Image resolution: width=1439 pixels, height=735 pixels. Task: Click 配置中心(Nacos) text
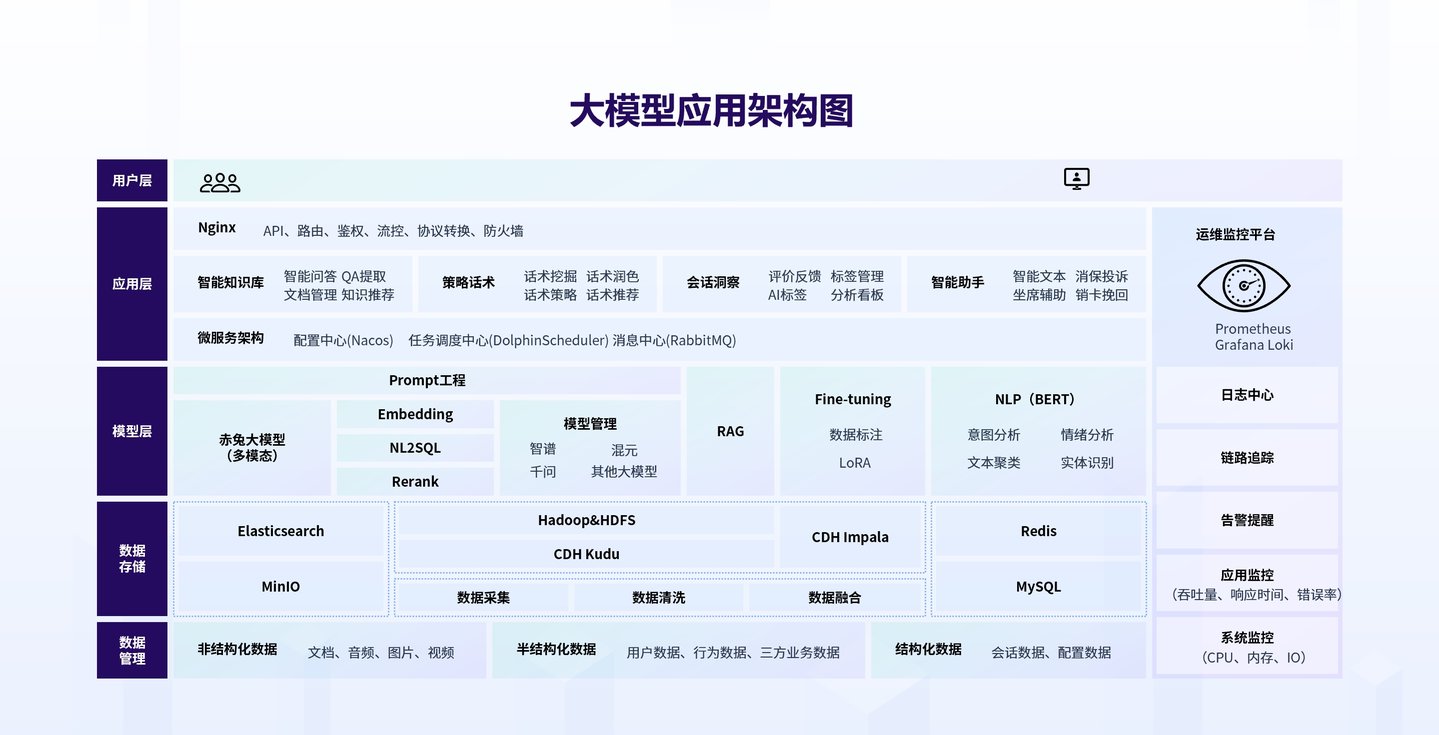click(343, 340)
